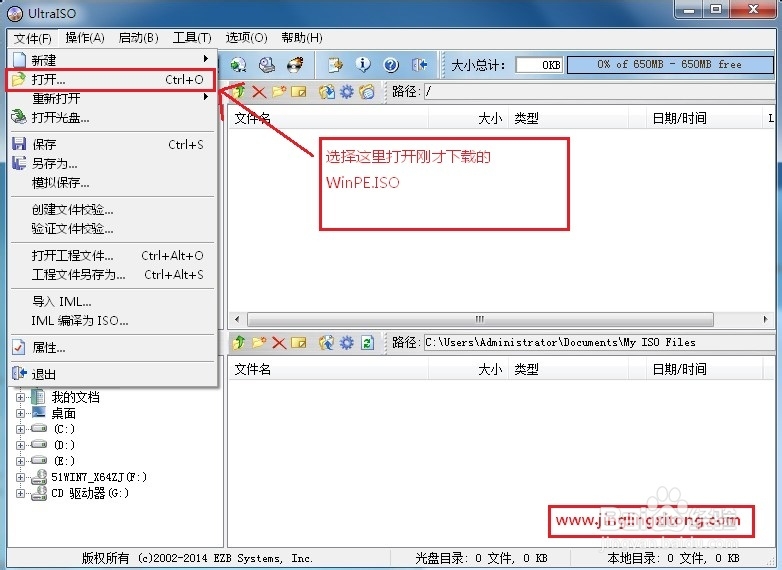Click the blue gear icon in lower pane toolbar

coord(347,343)
